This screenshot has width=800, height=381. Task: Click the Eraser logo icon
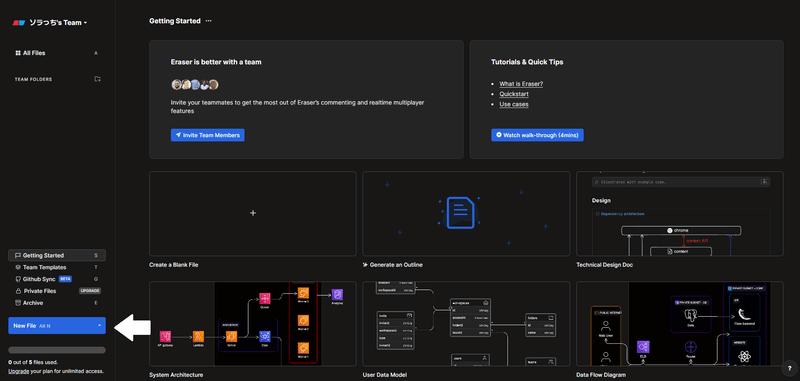19,22
